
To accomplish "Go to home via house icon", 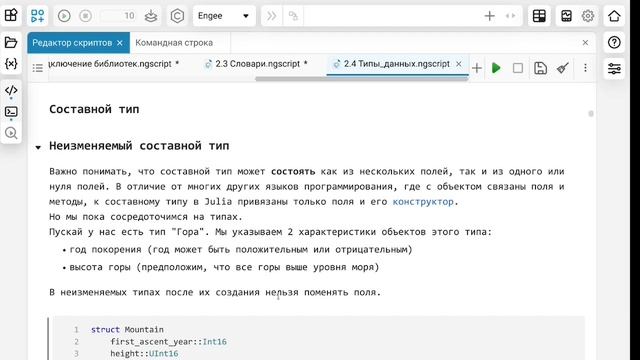I will click(x=614, y=16).
